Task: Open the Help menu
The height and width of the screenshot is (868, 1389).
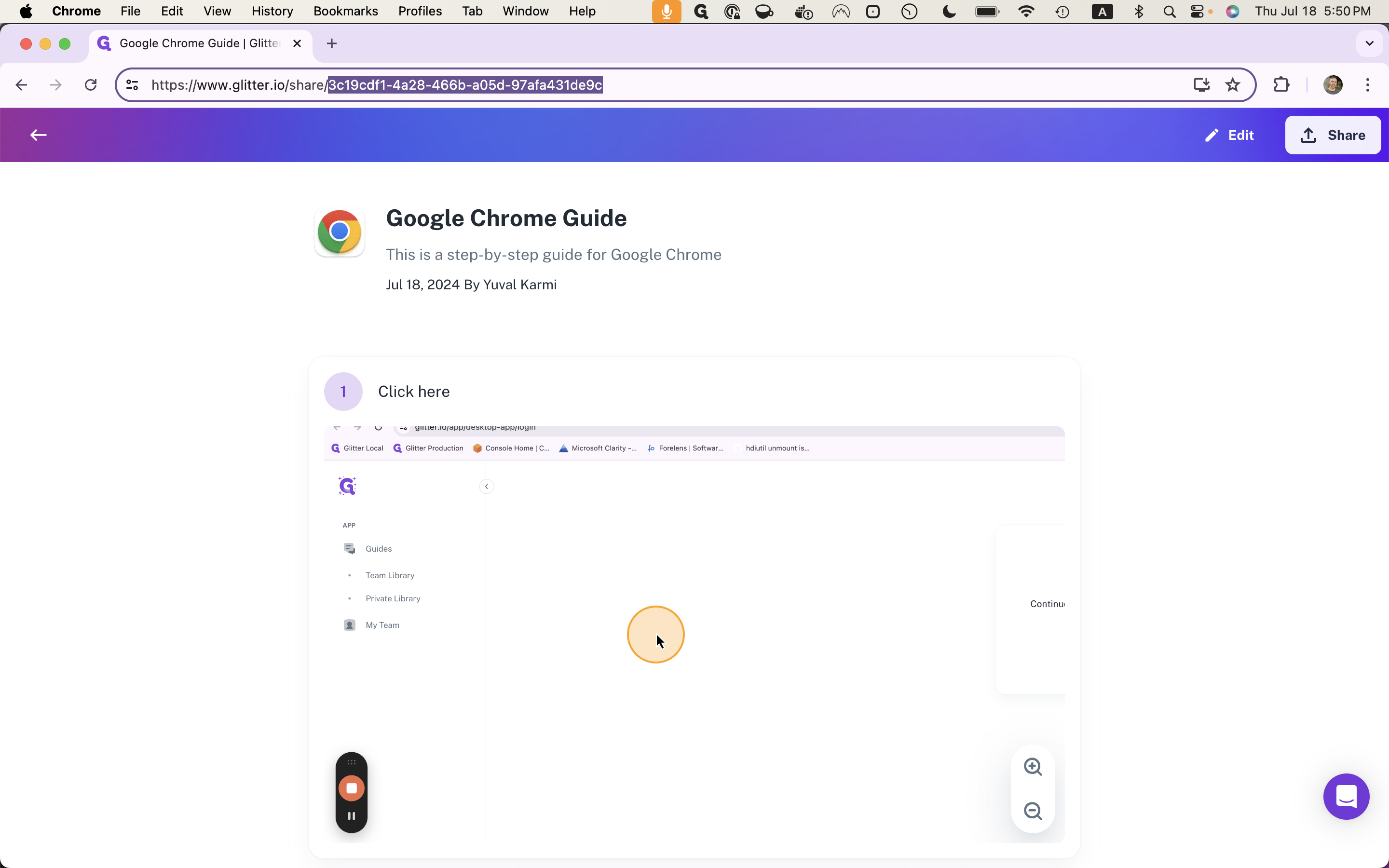Action: point(582,12)
